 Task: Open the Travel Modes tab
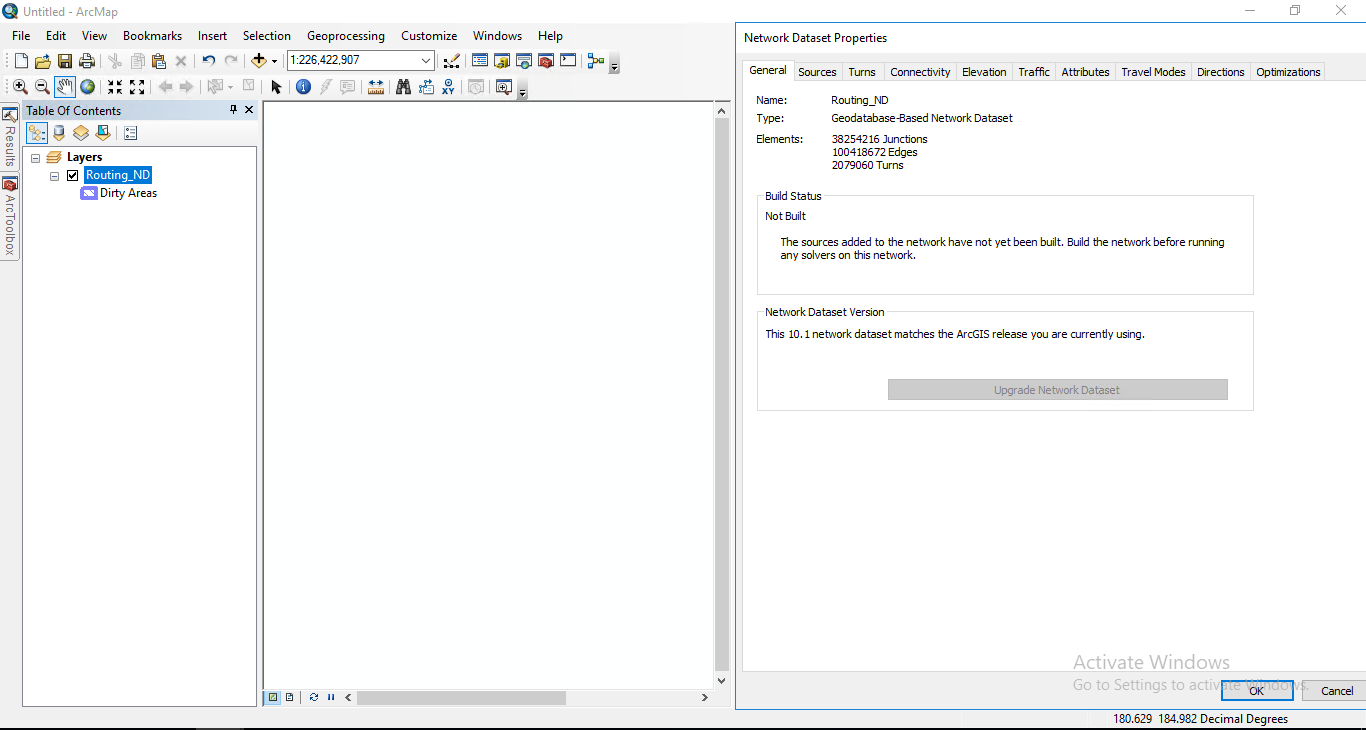click(x=1153, y=72)
